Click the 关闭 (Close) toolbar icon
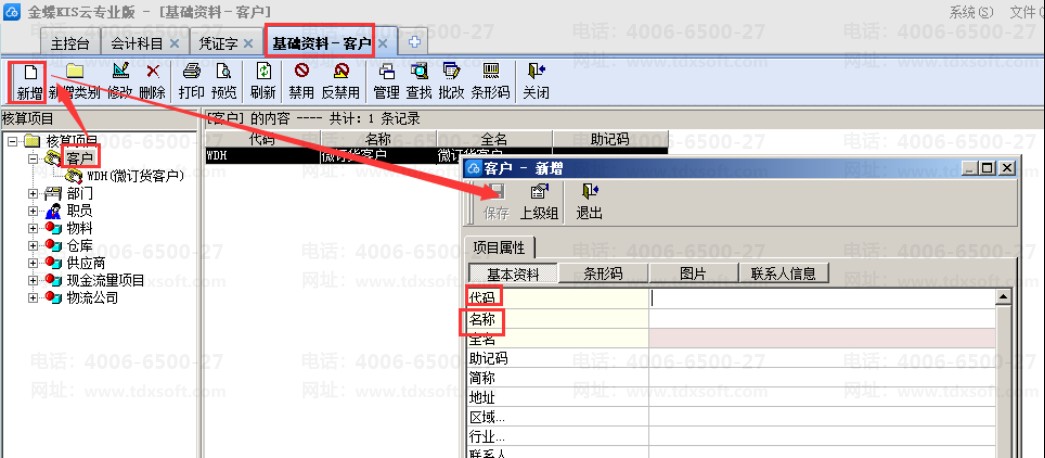This screenshot has height=458, width=1045. 536,71
